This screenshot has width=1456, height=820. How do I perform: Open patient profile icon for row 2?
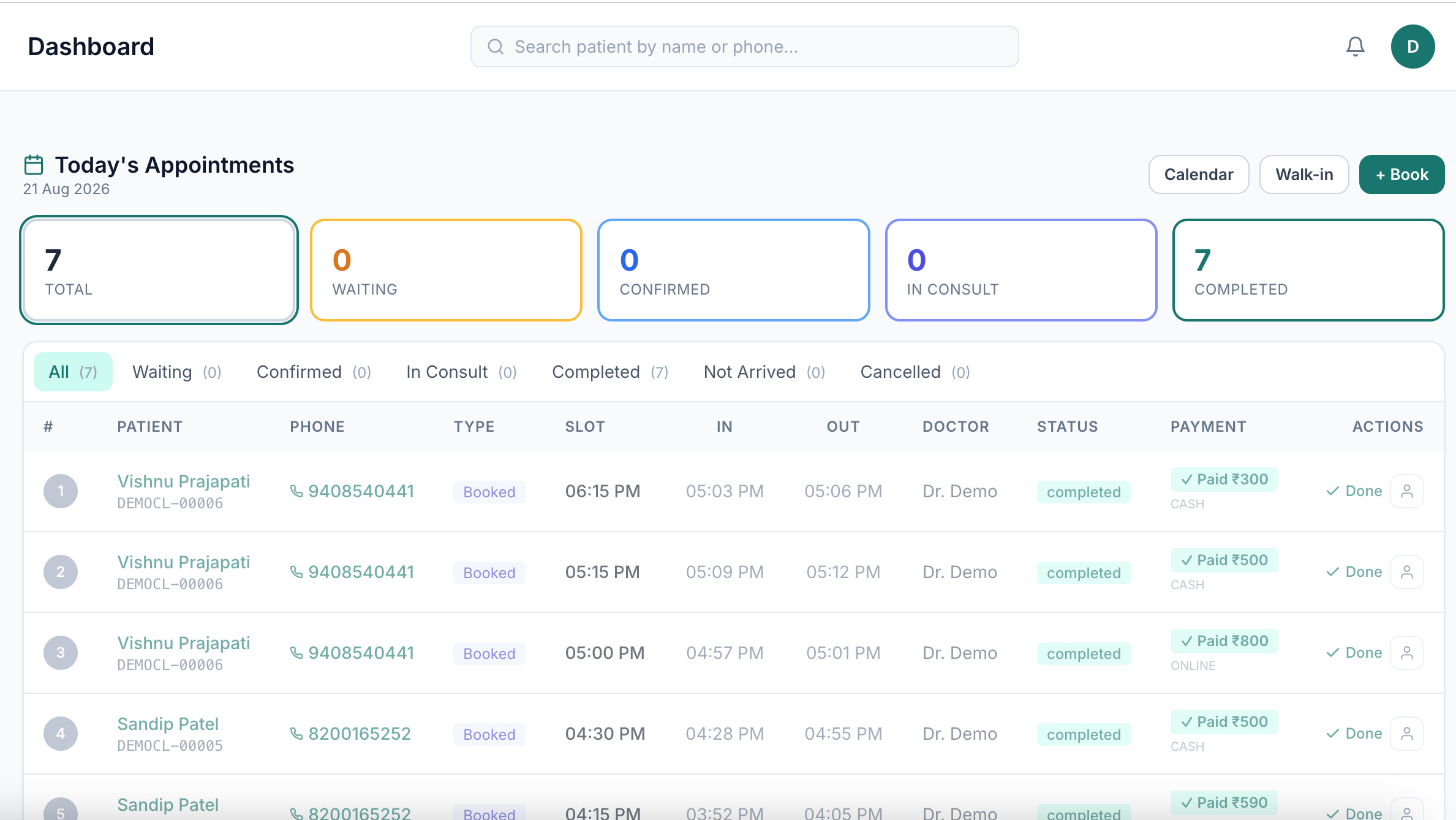pyautogui.click(x=1406, y=572)
